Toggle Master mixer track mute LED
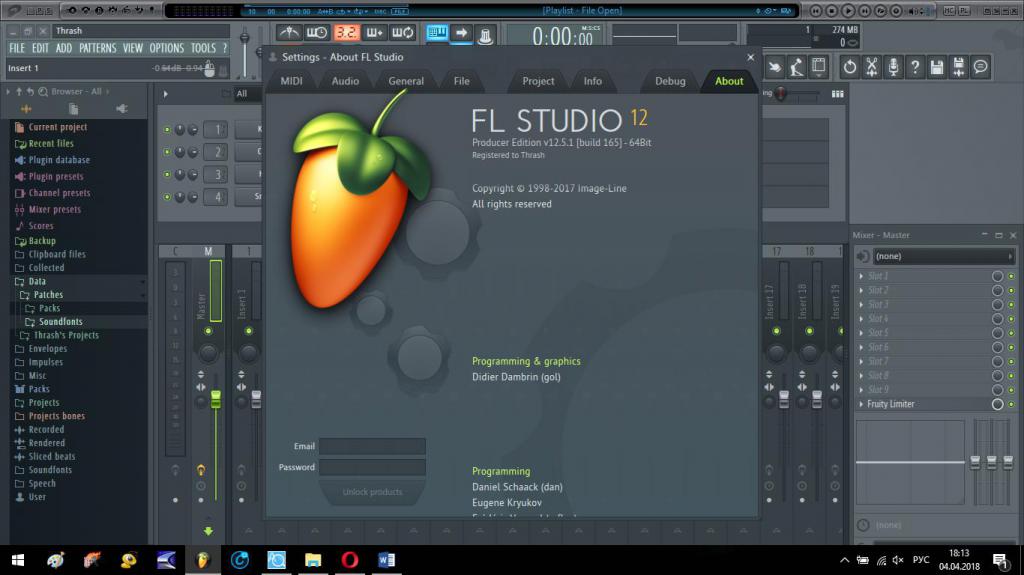The width and height of the screenshot is (1024, 575). tap(208, 331)
